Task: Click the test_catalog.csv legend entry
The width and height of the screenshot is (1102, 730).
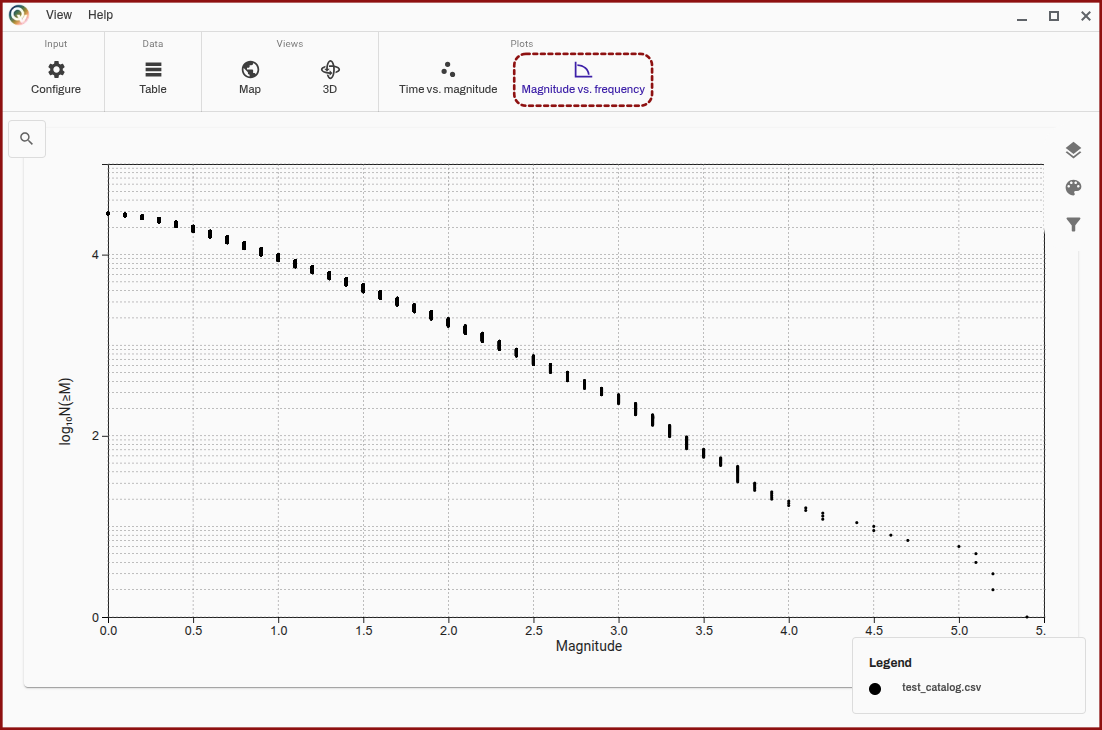Action: pyautogui.click(x=941, y=687)
